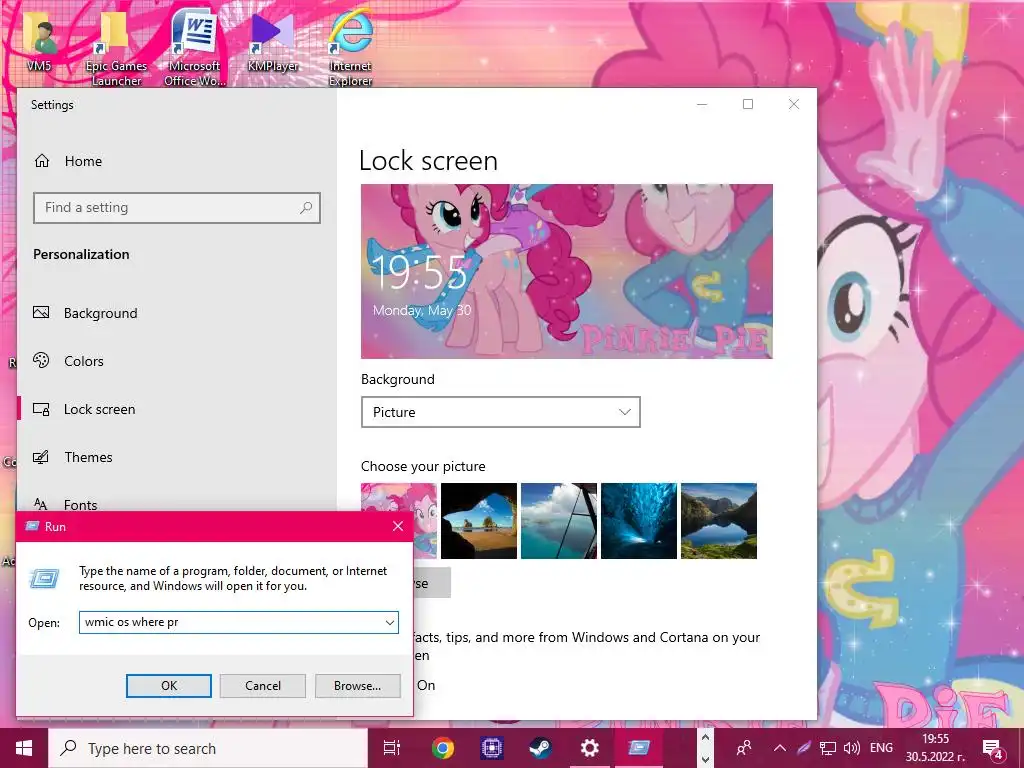The width and height of the screenshot is (1024, 768).
Task: Open network status tray icon
Action: pos(827,748)
